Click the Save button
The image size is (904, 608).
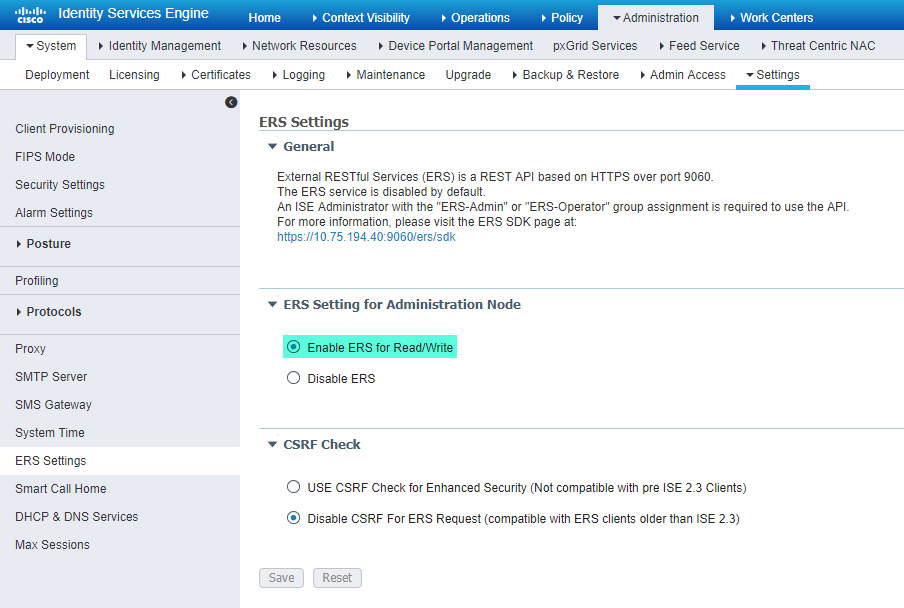[281, 577]
